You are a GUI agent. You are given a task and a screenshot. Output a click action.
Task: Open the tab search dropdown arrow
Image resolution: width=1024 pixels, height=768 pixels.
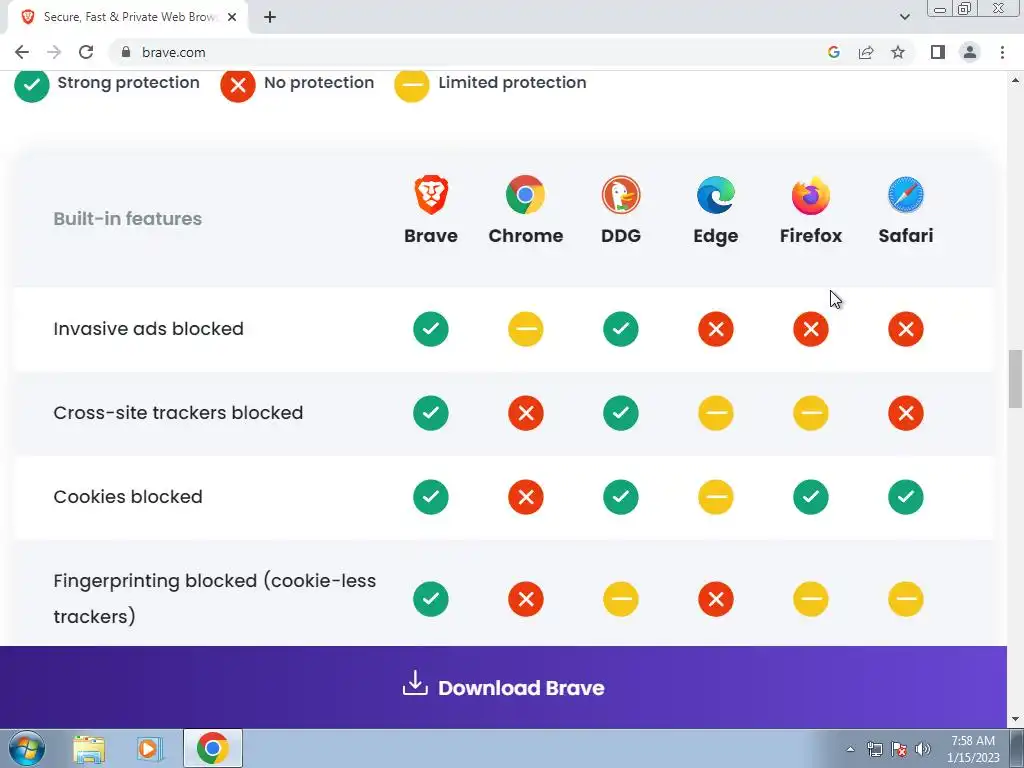point(904,17)
